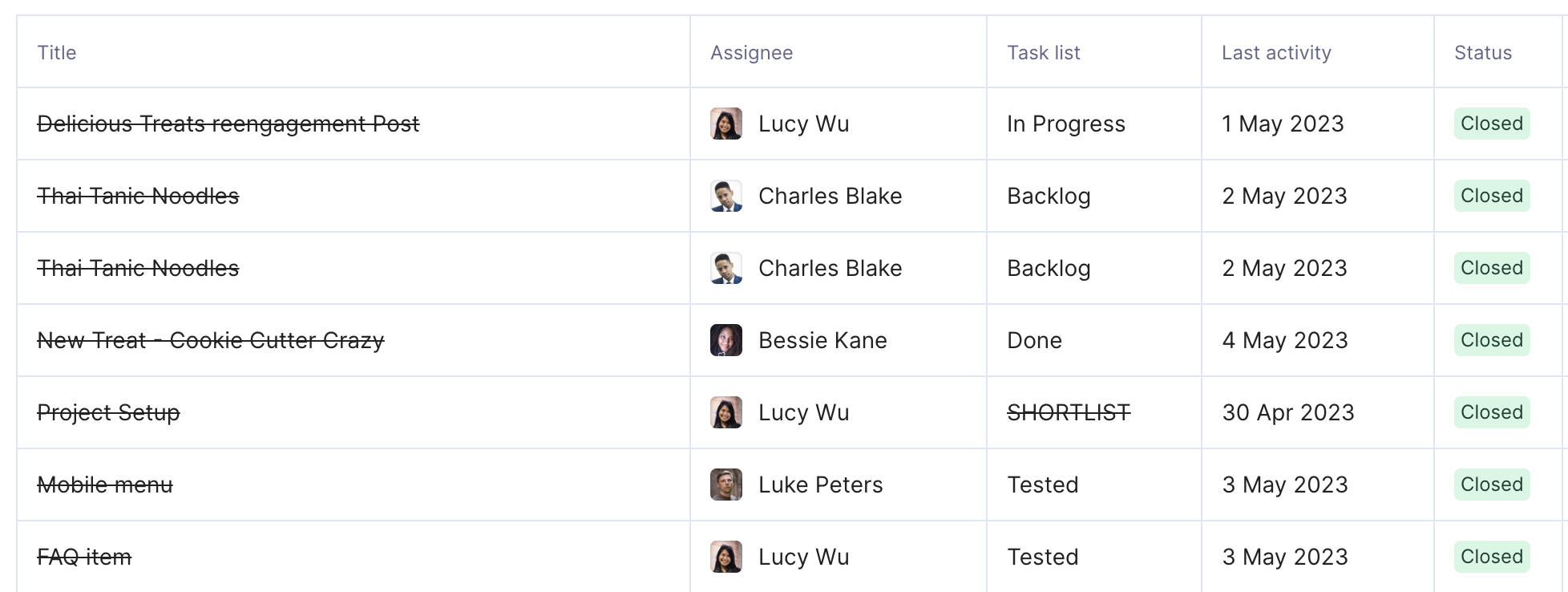Click Closed status badge for Project Setup

click(1492, 412)
